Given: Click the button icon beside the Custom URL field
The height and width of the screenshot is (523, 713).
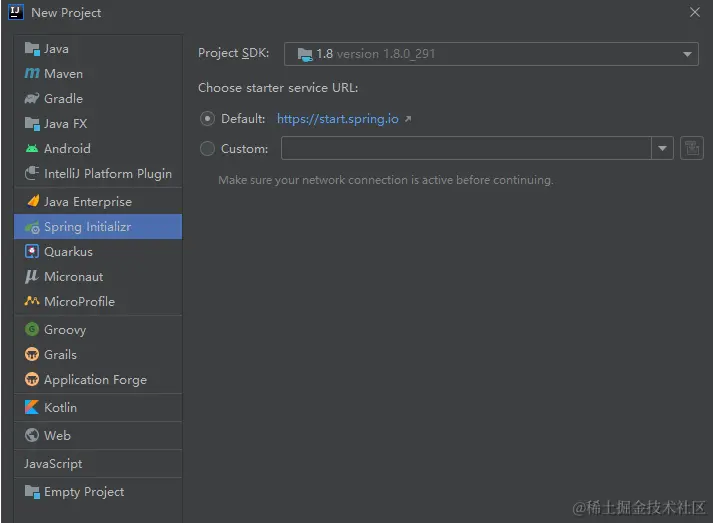Looking at the screenshot, I should [x=692, y=148].
